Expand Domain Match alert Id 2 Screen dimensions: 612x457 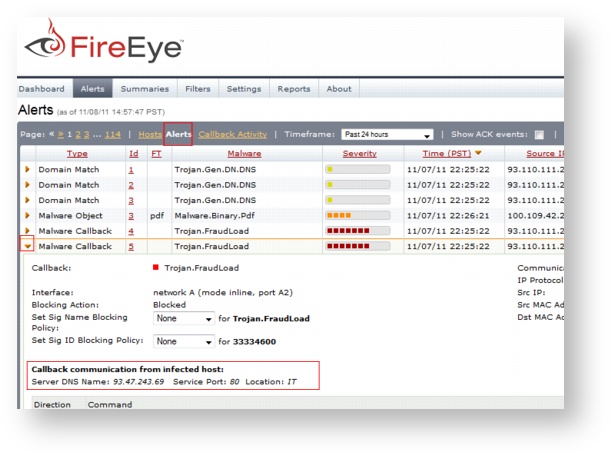pos(27,185)
